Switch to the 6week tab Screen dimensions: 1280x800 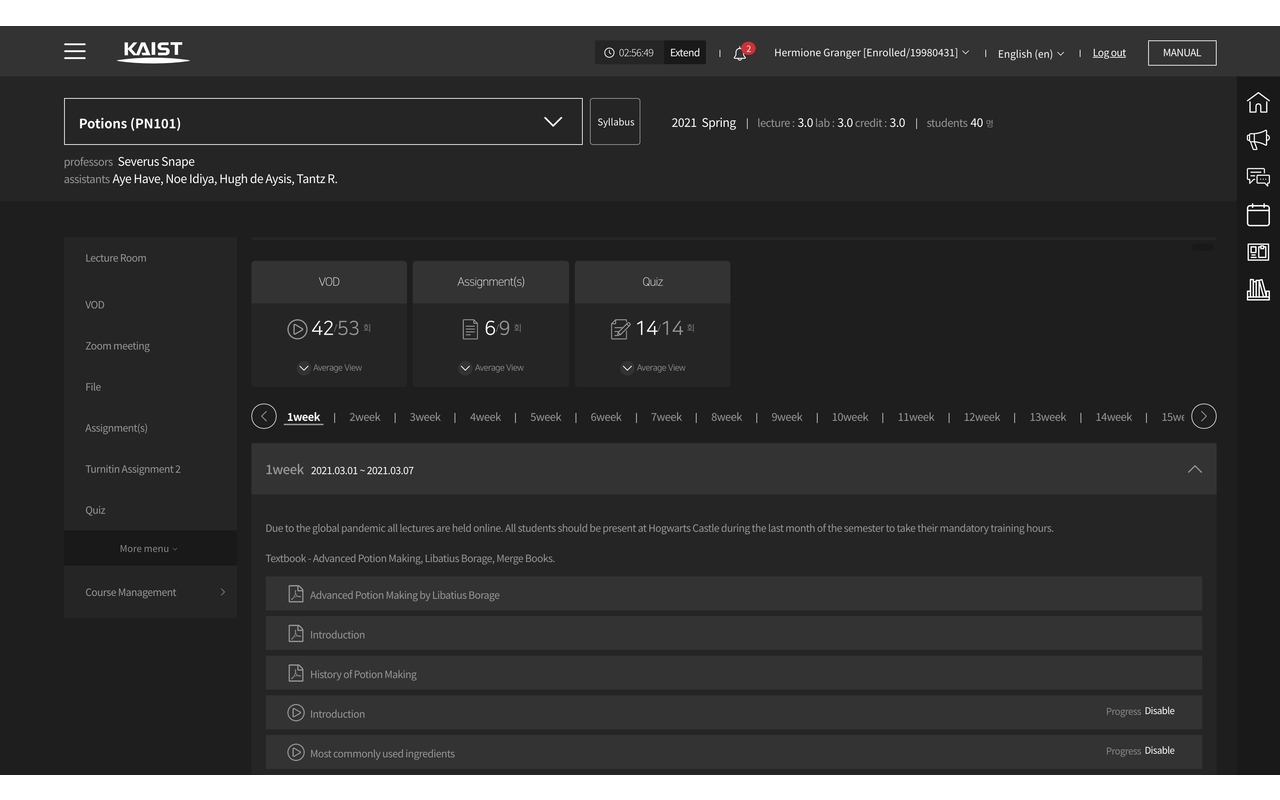point(606,417)
